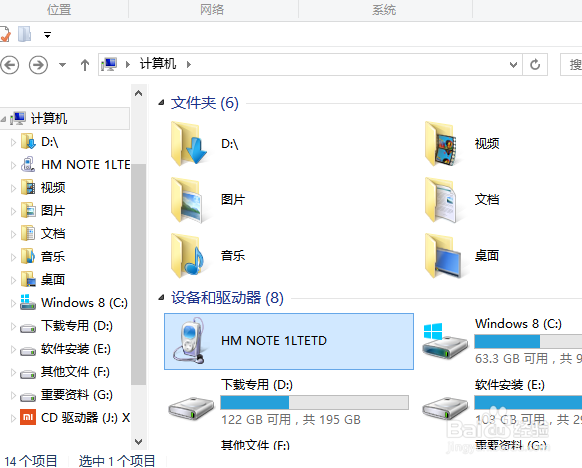The height and width of the screenshot is (468, 582).
Task: Select CD 驱动器 (J:) in navigation tree
Action: coord(85,418)
